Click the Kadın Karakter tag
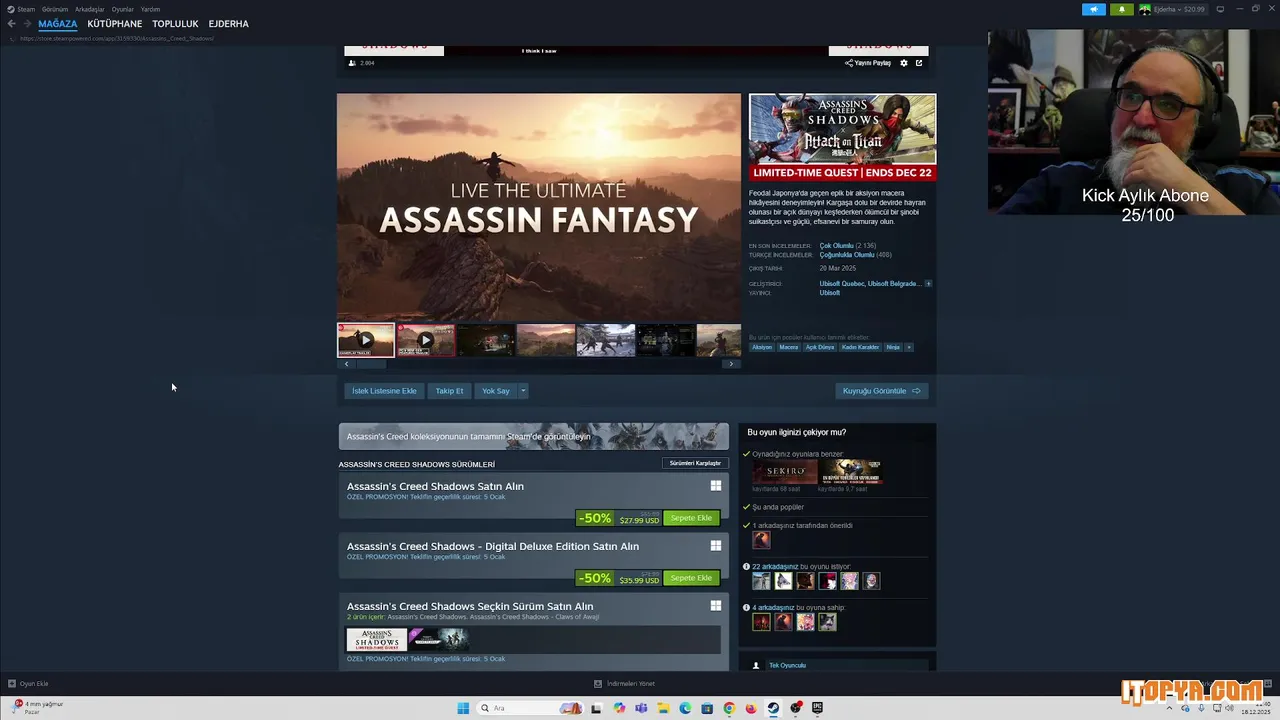The width and height of the screenshot is (1280, 720). point(860,347)
